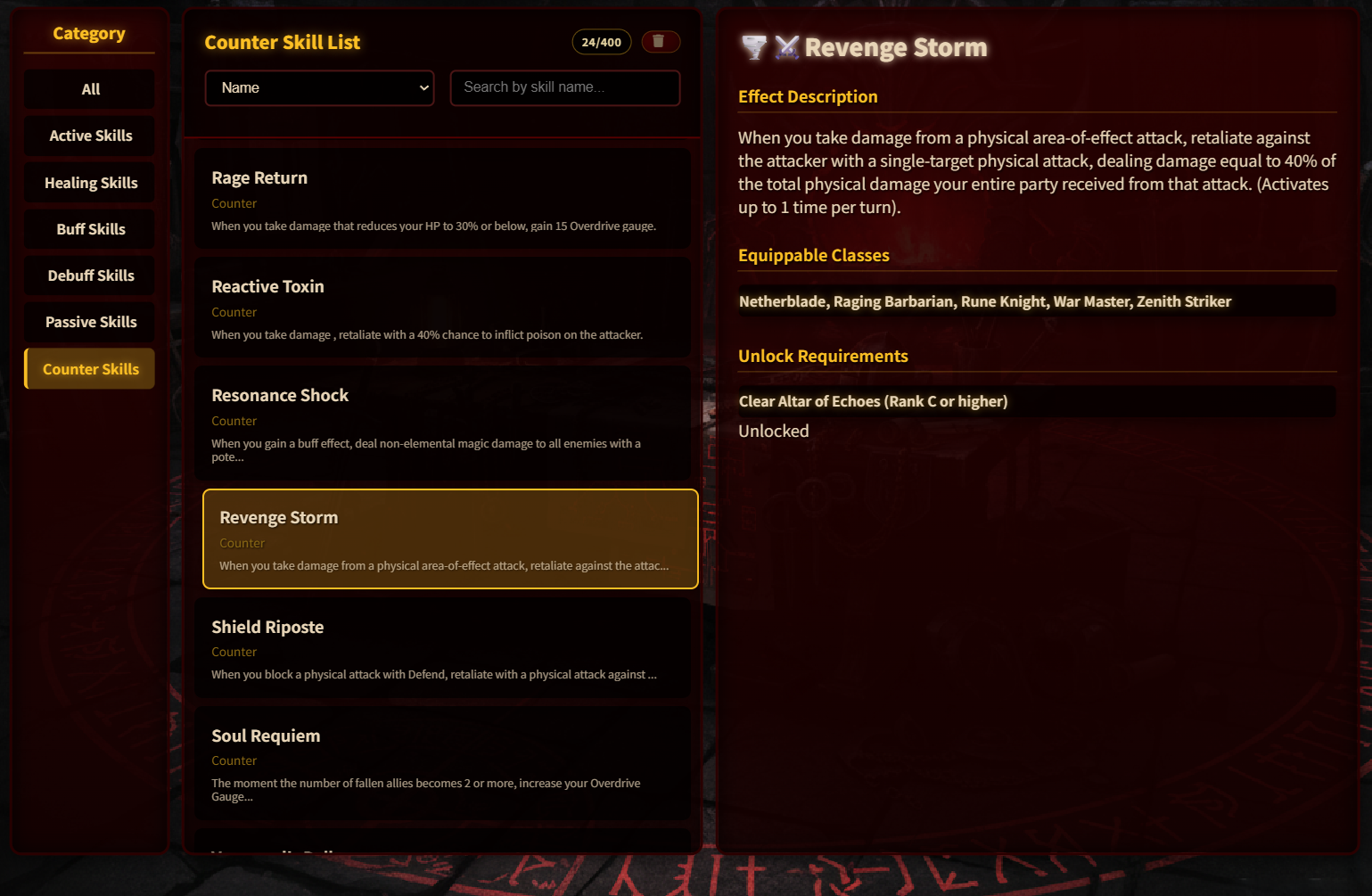The height and width of the screenshot is (896, 1372).
Task: Click the crossed swords icon in title
Action: coord(786,47)
